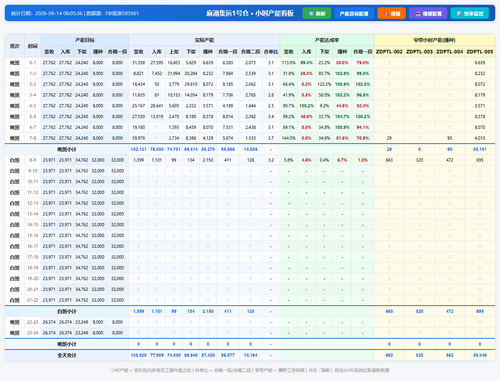Click ZDPTL-002 value 29 in 7-8 row
The image size is (500, 381).
pyautogui.click(x=389, y=138)
